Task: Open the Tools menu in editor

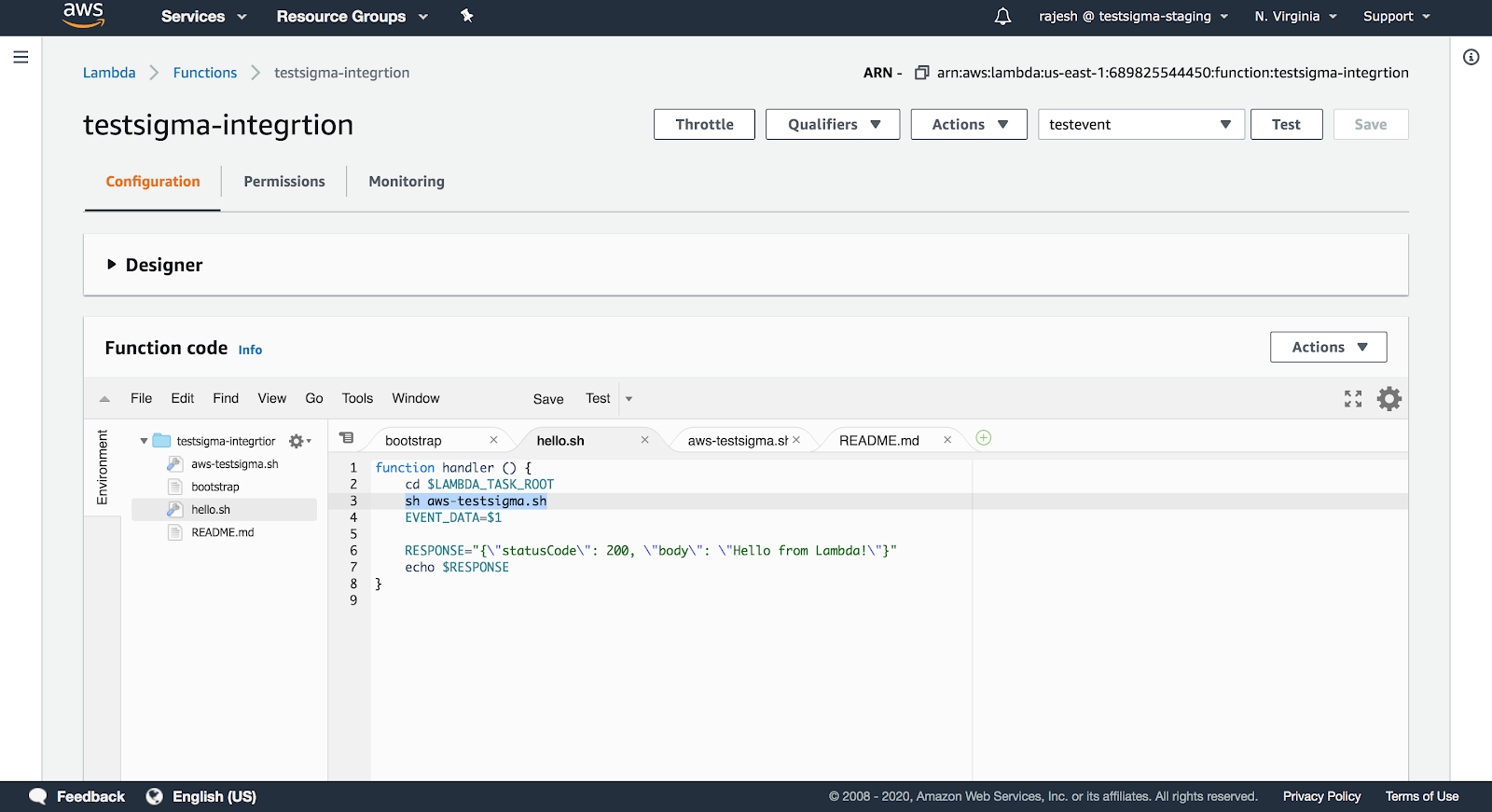Action: [357, 398]
